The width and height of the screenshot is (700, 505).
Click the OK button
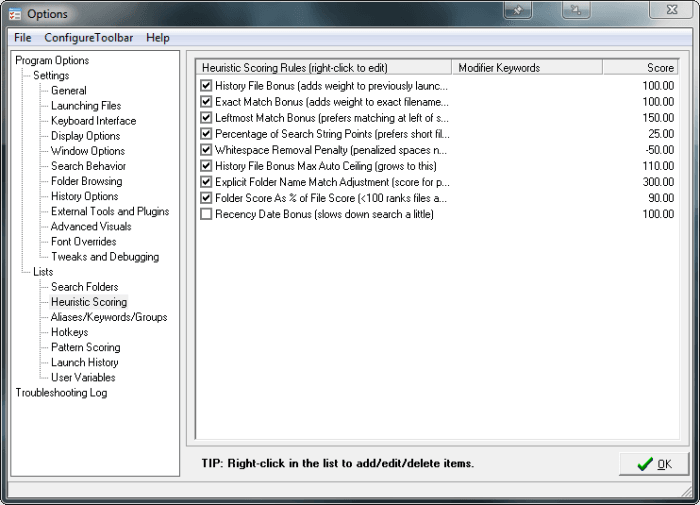(x=654, y=464)
